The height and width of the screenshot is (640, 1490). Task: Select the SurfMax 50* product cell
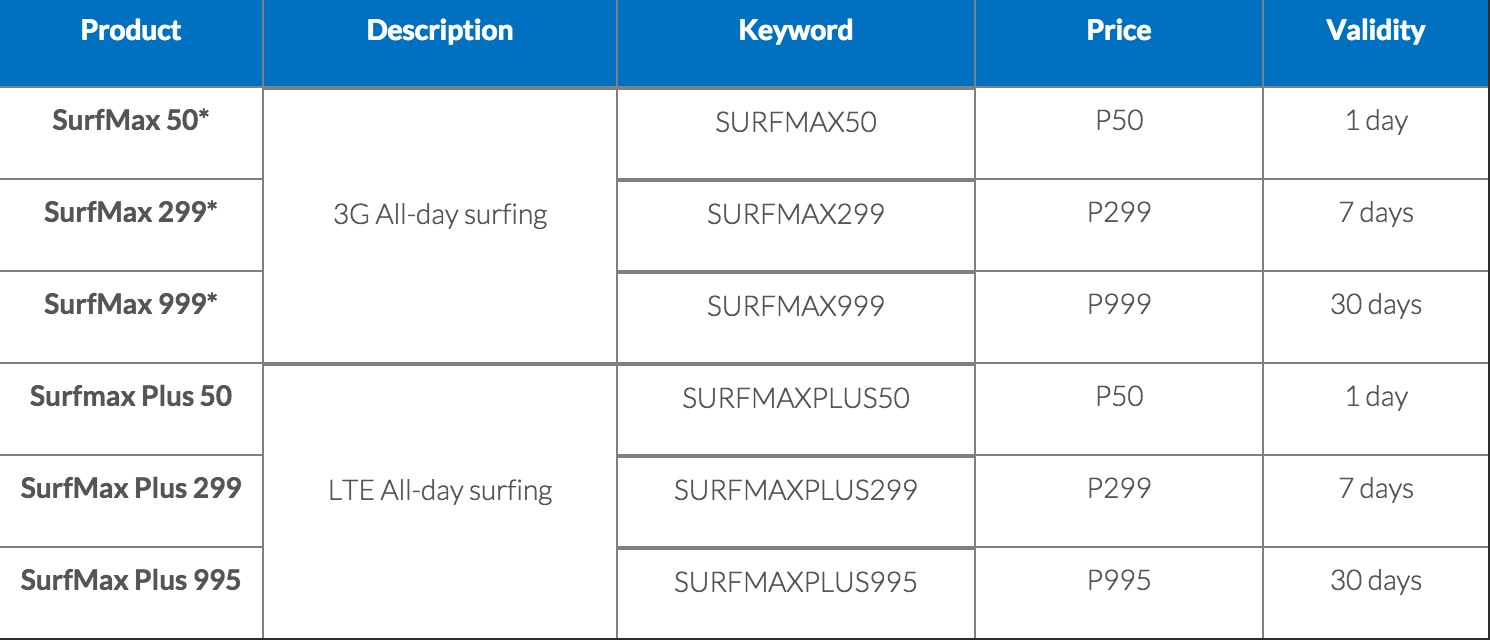(131, 121)
